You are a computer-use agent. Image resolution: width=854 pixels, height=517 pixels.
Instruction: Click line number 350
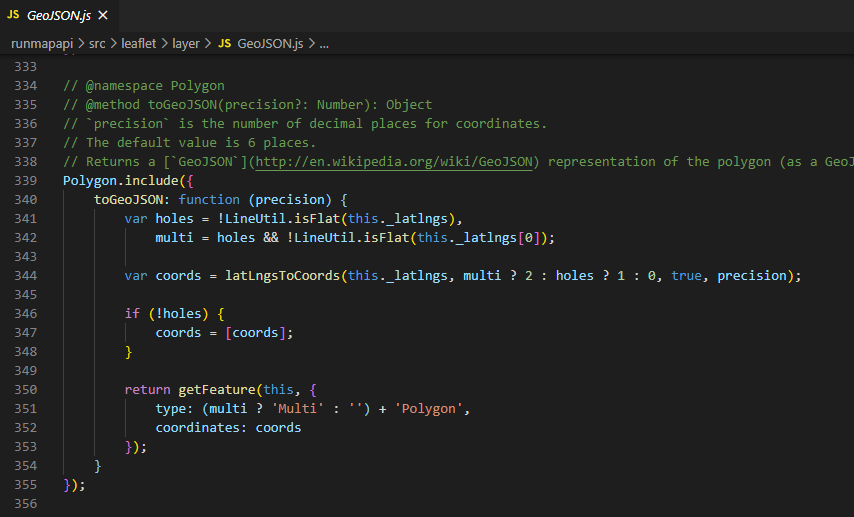[x=26, y=390]
